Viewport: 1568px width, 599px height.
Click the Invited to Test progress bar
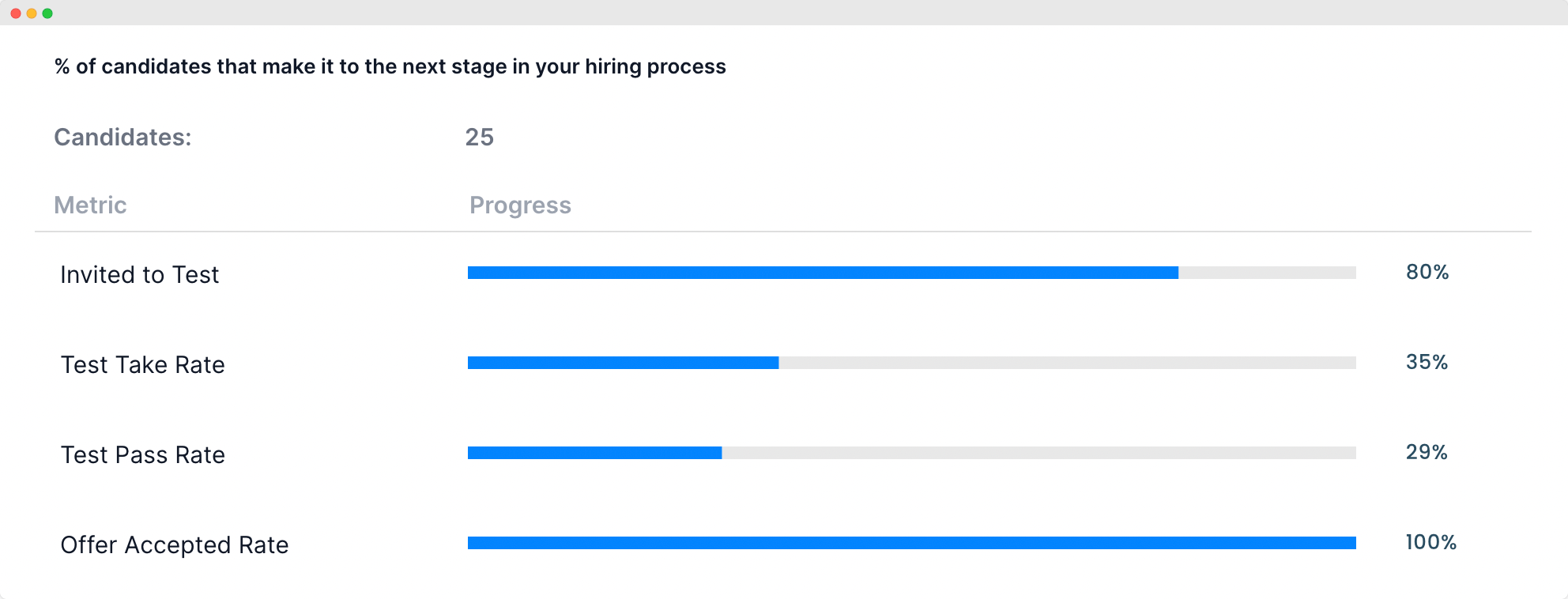pyautogui.click(x=912, y=273)
